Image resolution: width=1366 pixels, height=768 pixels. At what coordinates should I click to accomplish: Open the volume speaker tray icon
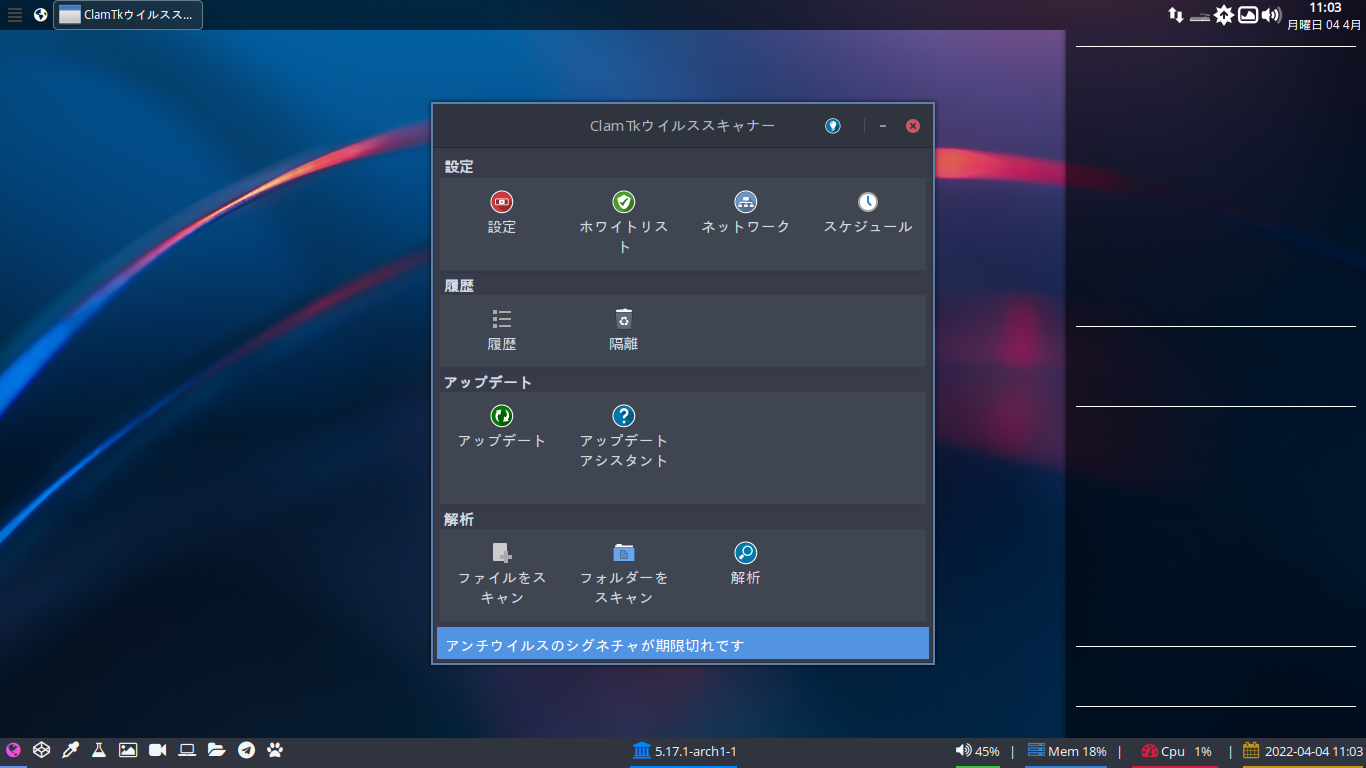point(1271,15)
